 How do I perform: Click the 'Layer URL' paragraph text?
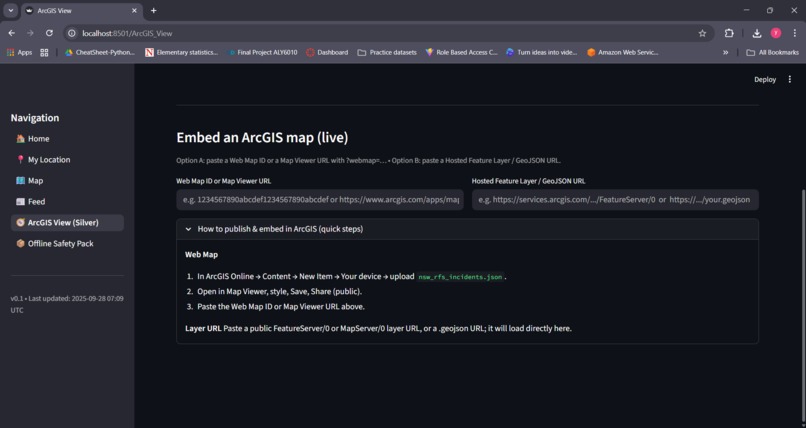point(378,328)
